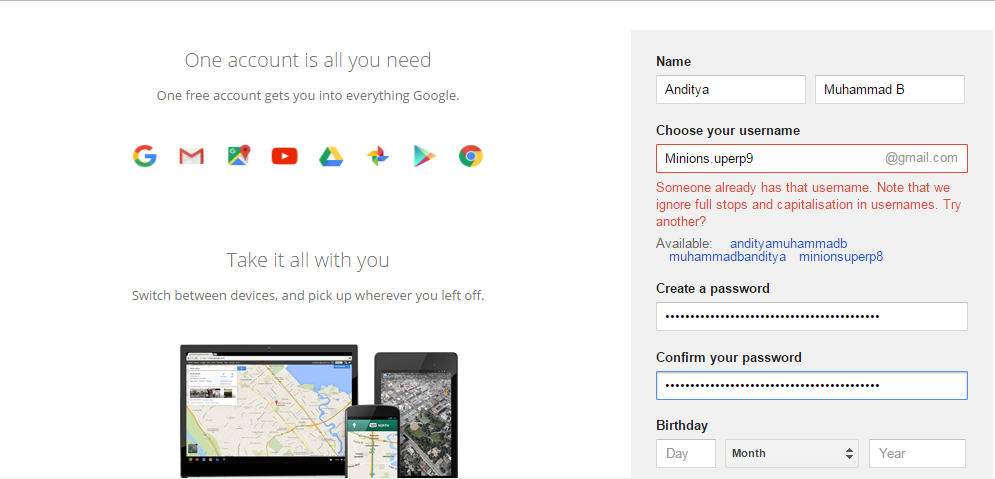Viewport: 995px width, 479px height.
Task: Click the 'Name' label
Action: point(673,62)
